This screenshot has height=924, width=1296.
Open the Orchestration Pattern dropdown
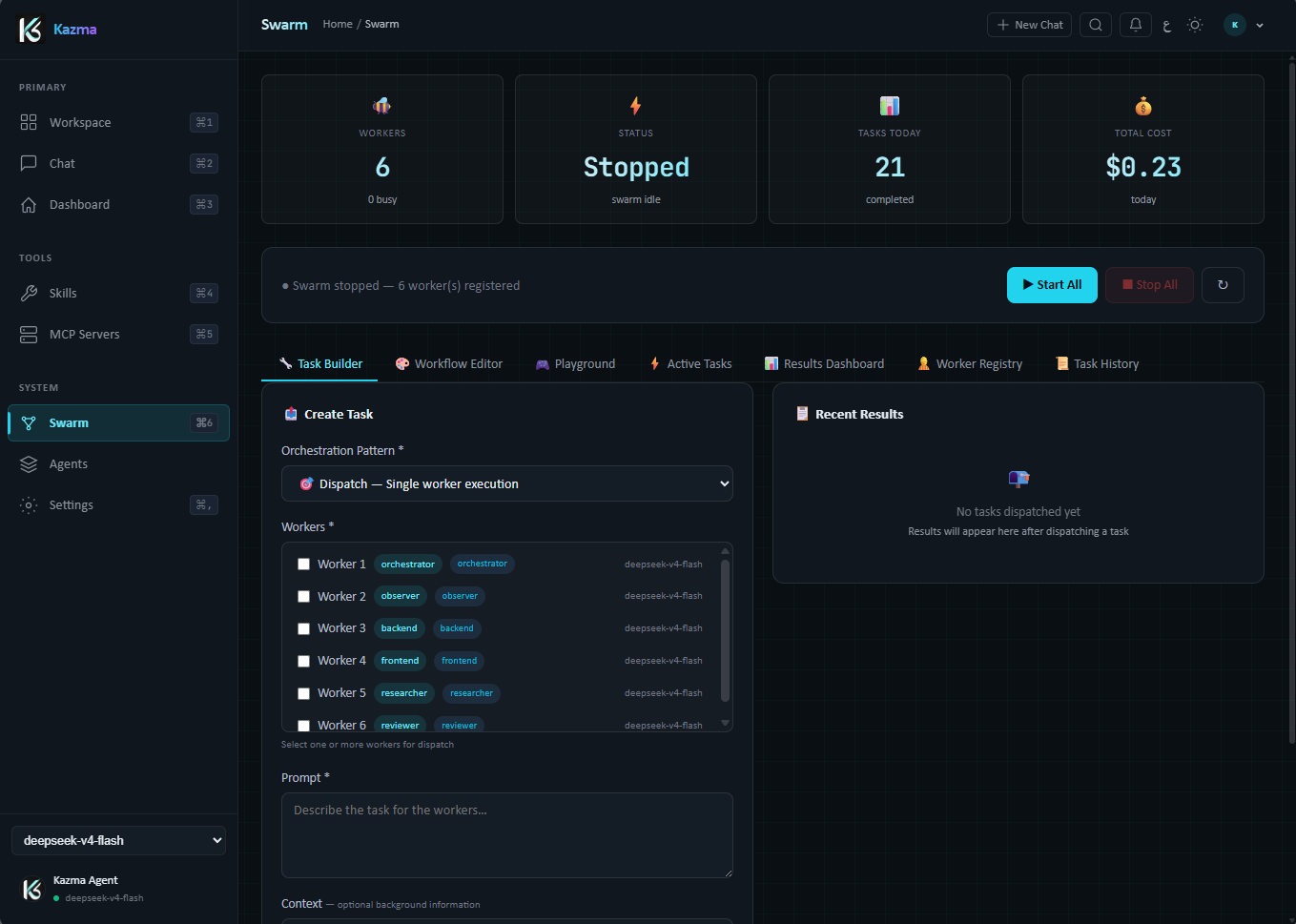507,483
